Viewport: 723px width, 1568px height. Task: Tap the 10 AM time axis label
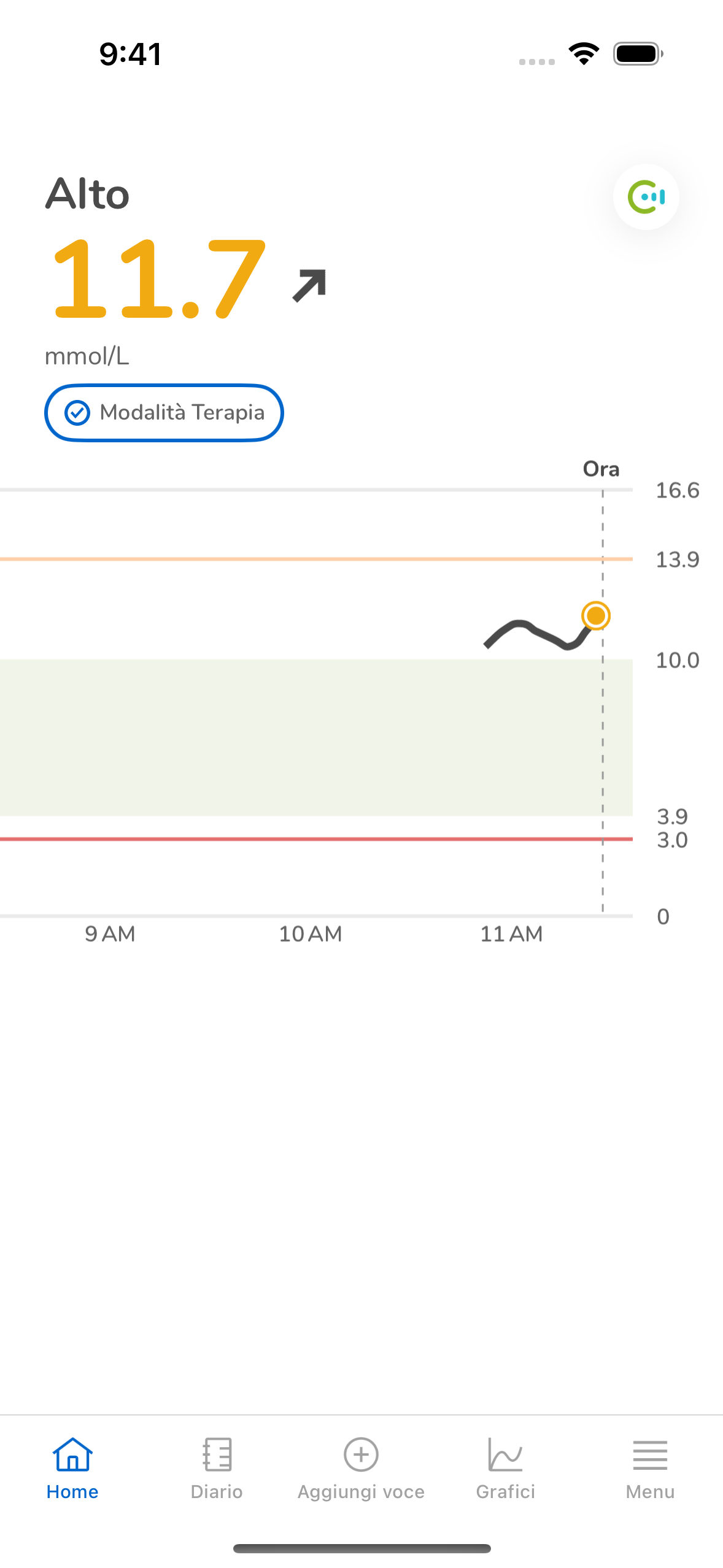point(311,934)
